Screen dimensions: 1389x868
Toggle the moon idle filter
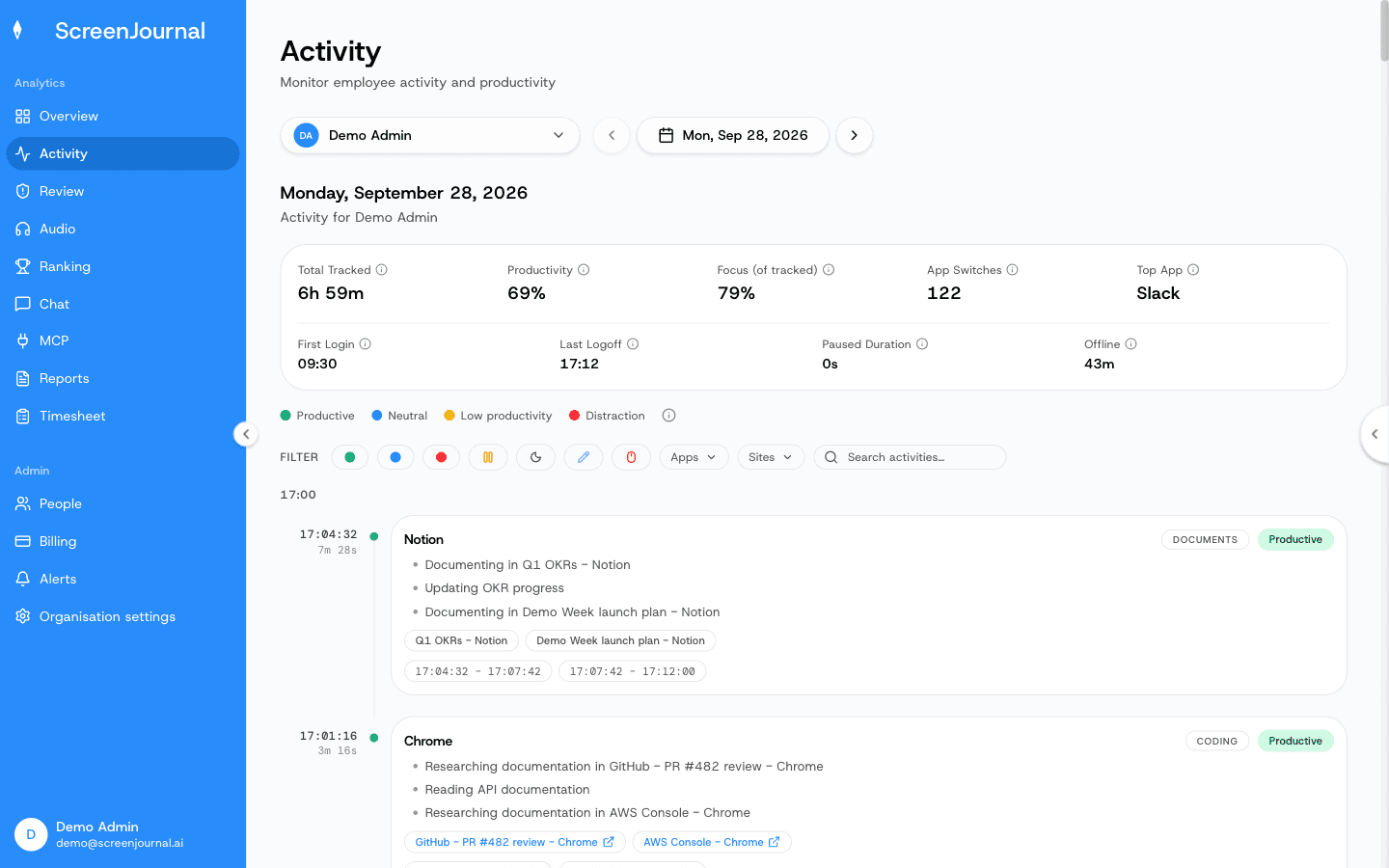(536, 457)
